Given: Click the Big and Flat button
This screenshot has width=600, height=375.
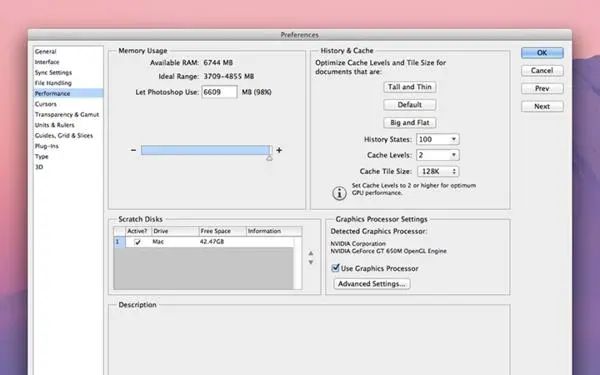Looking at the screenshot, I should click(409, 123).
